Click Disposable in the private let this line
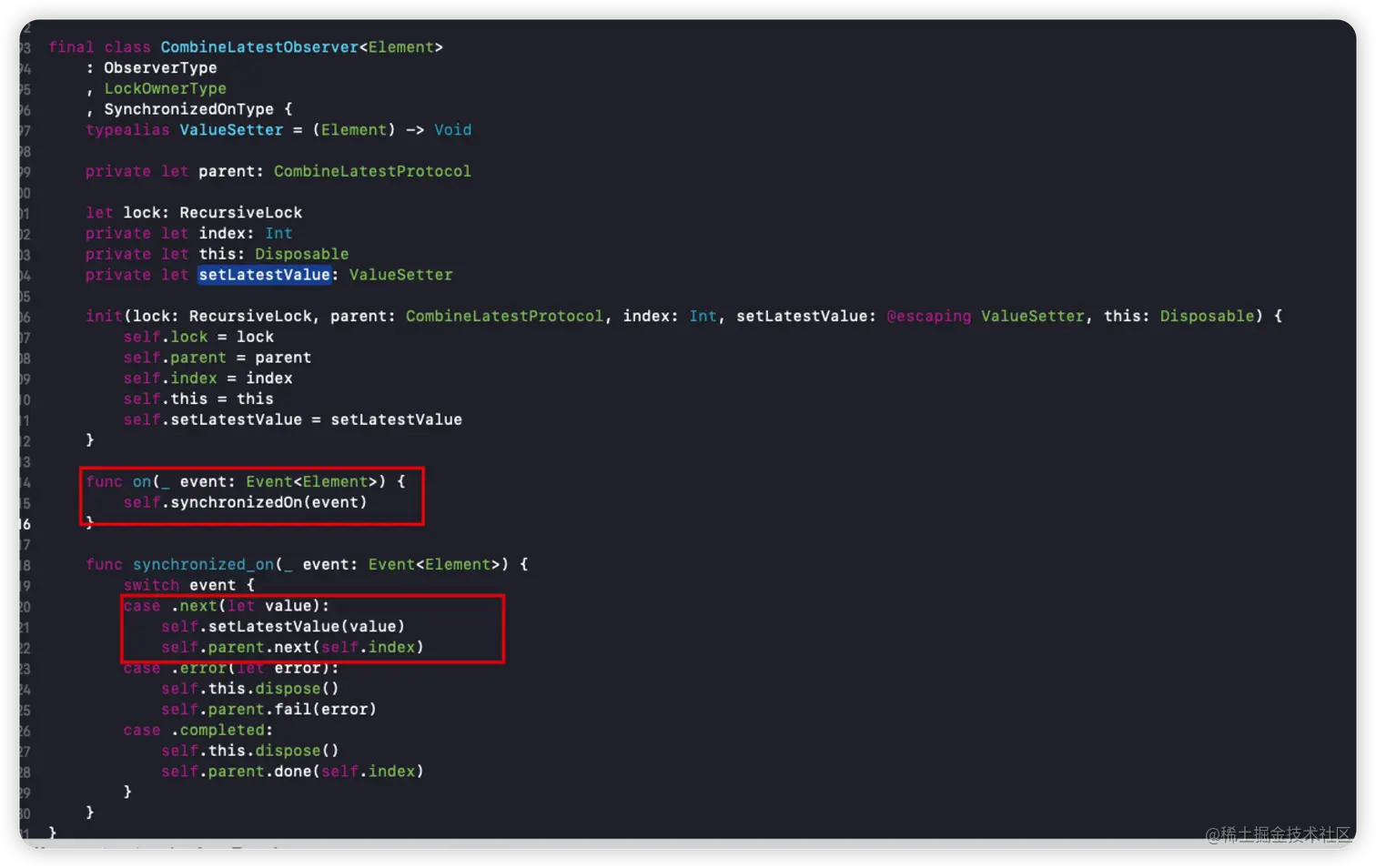This screenshot has width=1376, height=868. click(301, 254)
